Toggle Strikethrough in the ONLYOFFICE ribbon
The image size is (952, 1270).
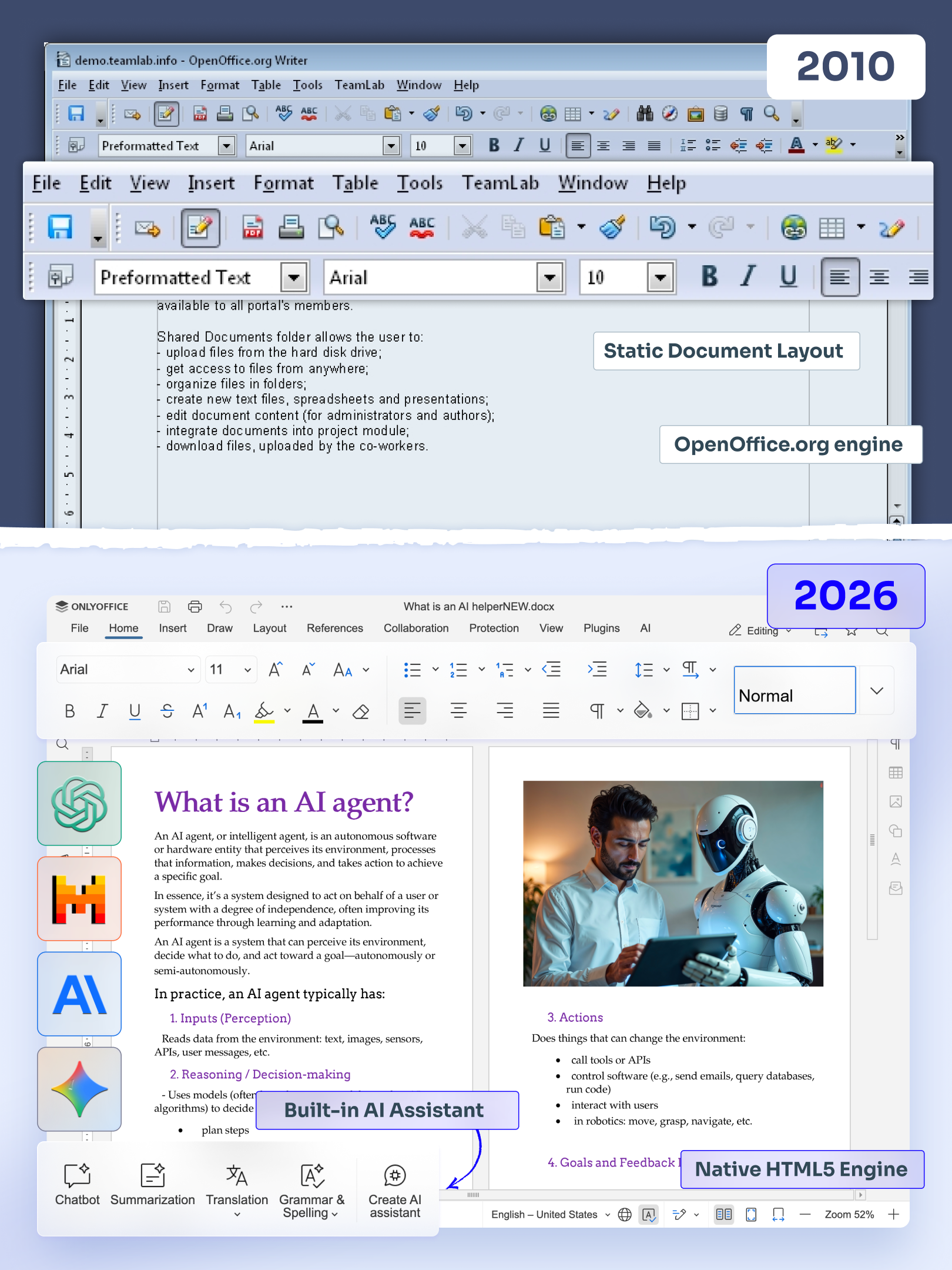click(x=167, y=711)
